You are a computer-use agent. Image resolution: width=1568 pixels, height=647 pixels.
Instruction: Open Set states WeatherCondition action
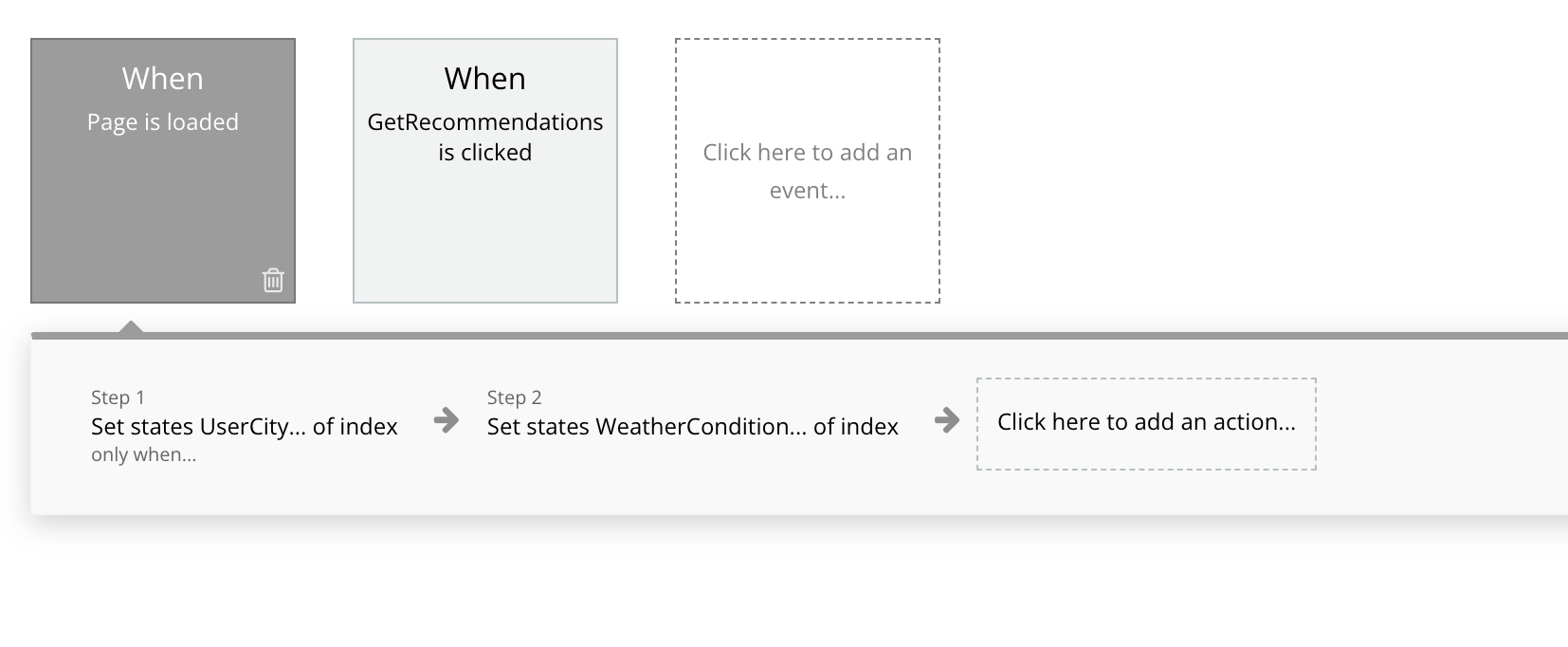(692, 427)
